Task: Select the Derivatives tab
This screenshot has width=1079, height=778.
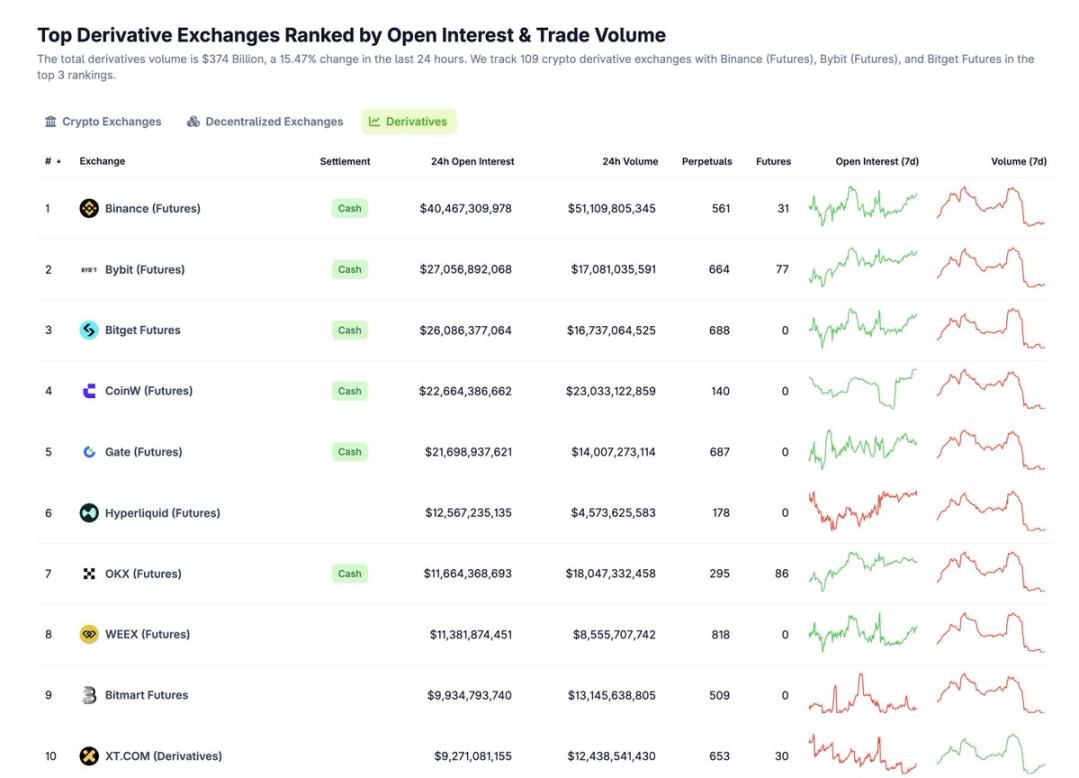Action: point(408,122)
